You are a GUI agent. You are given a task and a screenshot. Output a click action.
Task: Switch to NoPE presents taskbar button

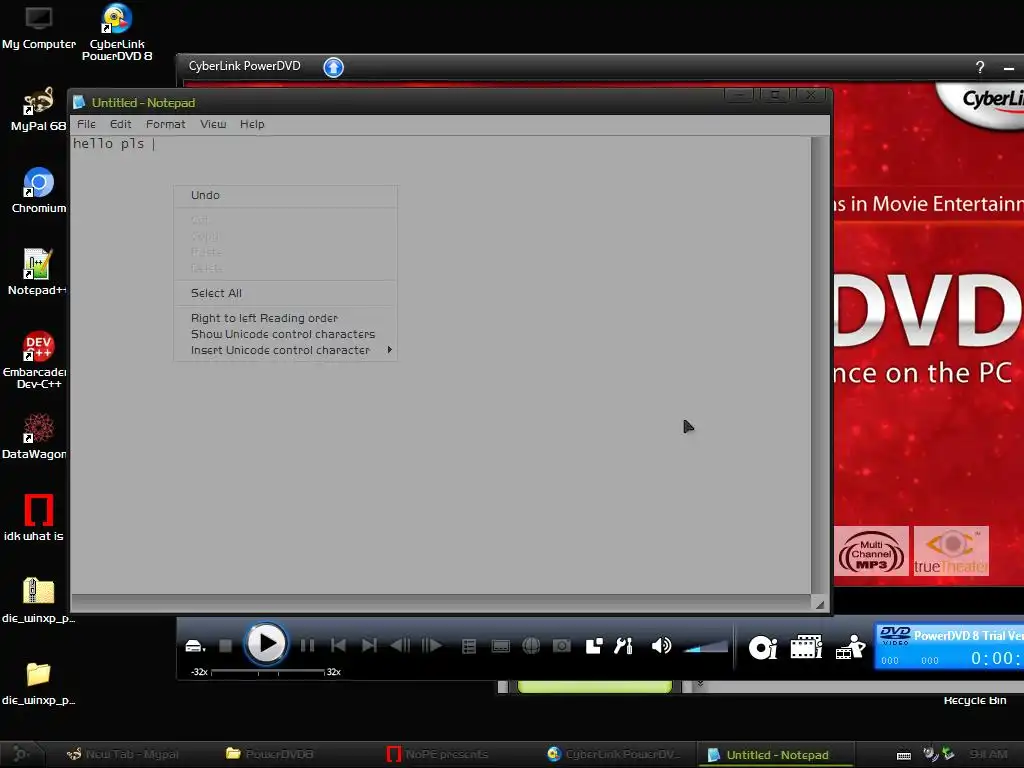(438, 754)
